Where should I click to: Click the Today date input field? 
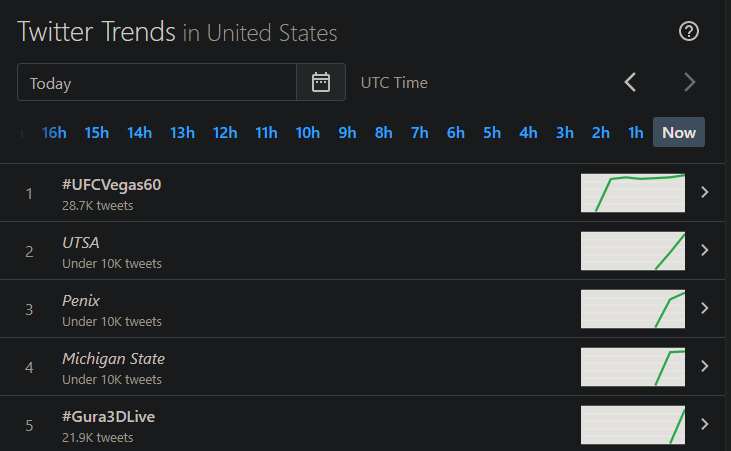point(157,82)
